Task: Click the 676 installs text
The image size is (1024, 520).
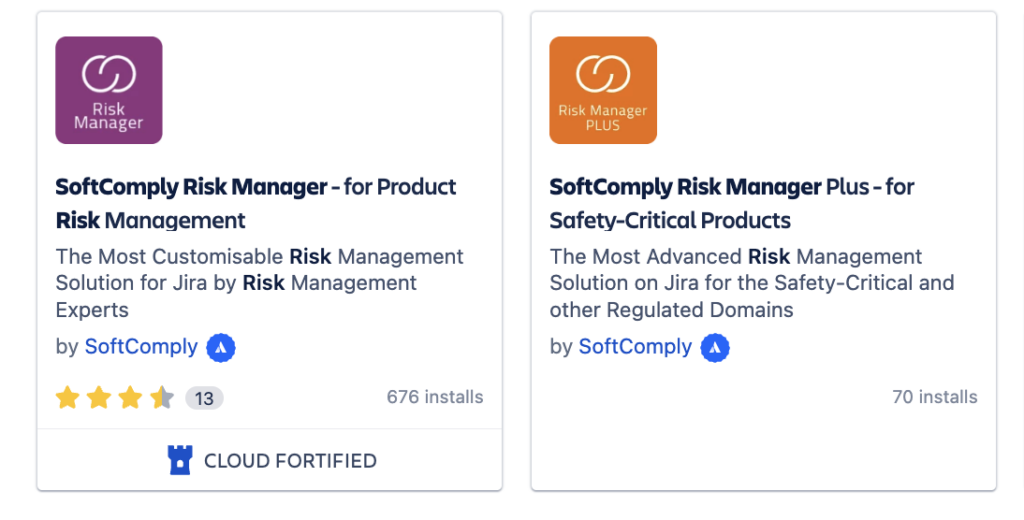Action: click(435, 397)
